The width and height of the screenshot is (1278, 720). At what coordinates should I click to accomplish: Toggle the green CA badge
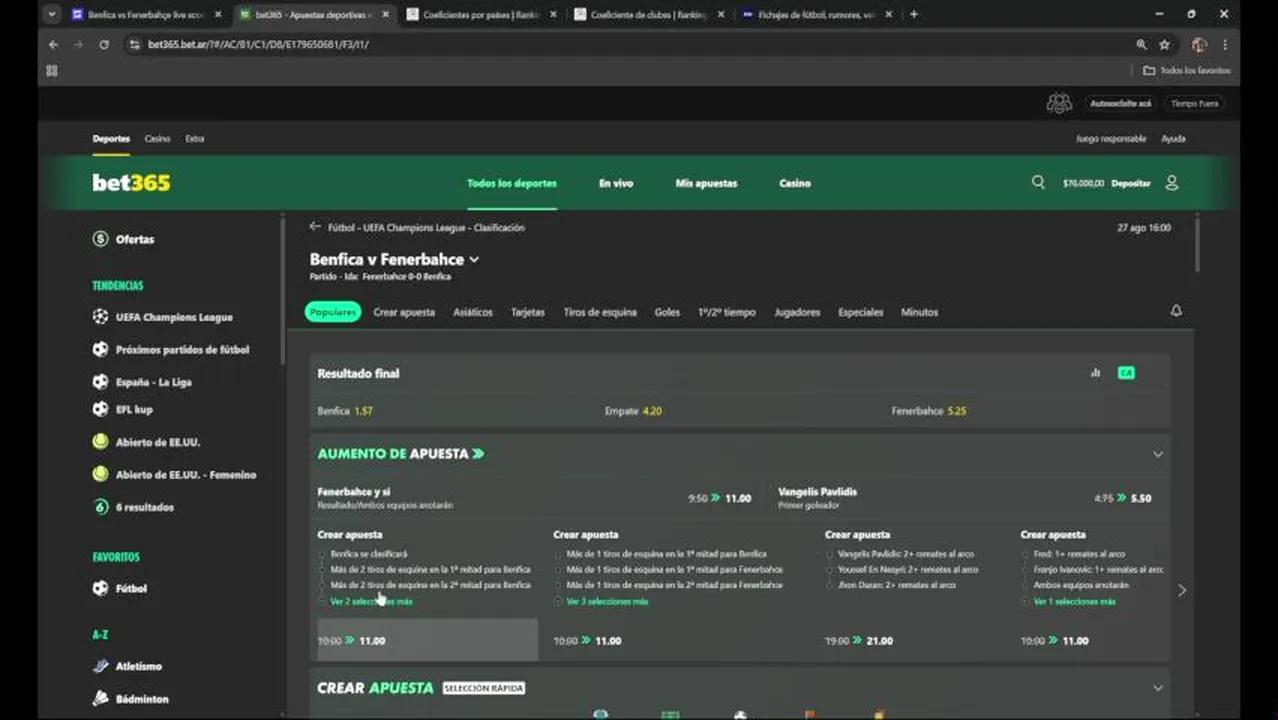(x=1126, y=373)
